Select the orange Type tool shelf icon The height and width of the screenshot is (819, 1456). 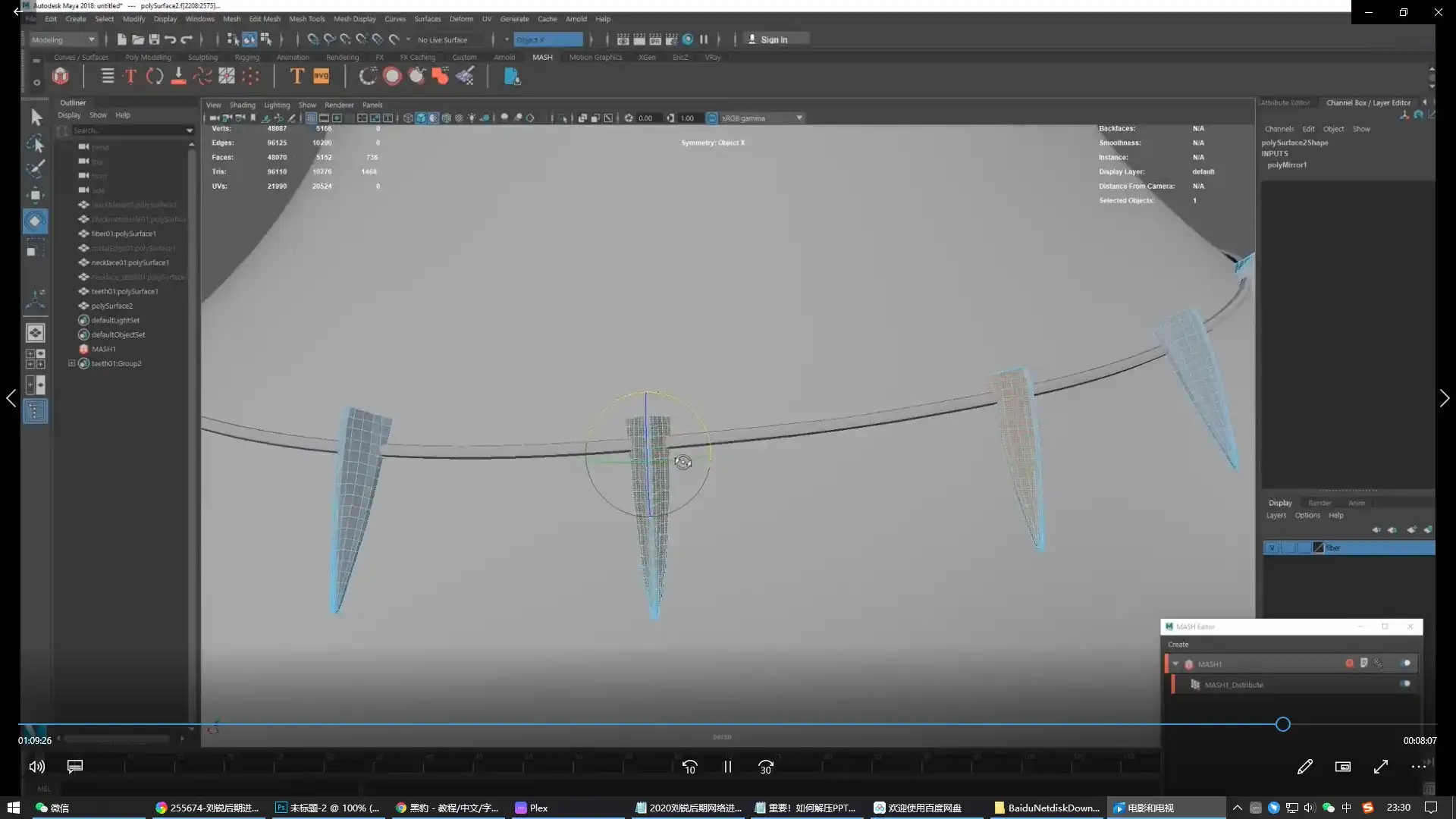pos(297,76)
